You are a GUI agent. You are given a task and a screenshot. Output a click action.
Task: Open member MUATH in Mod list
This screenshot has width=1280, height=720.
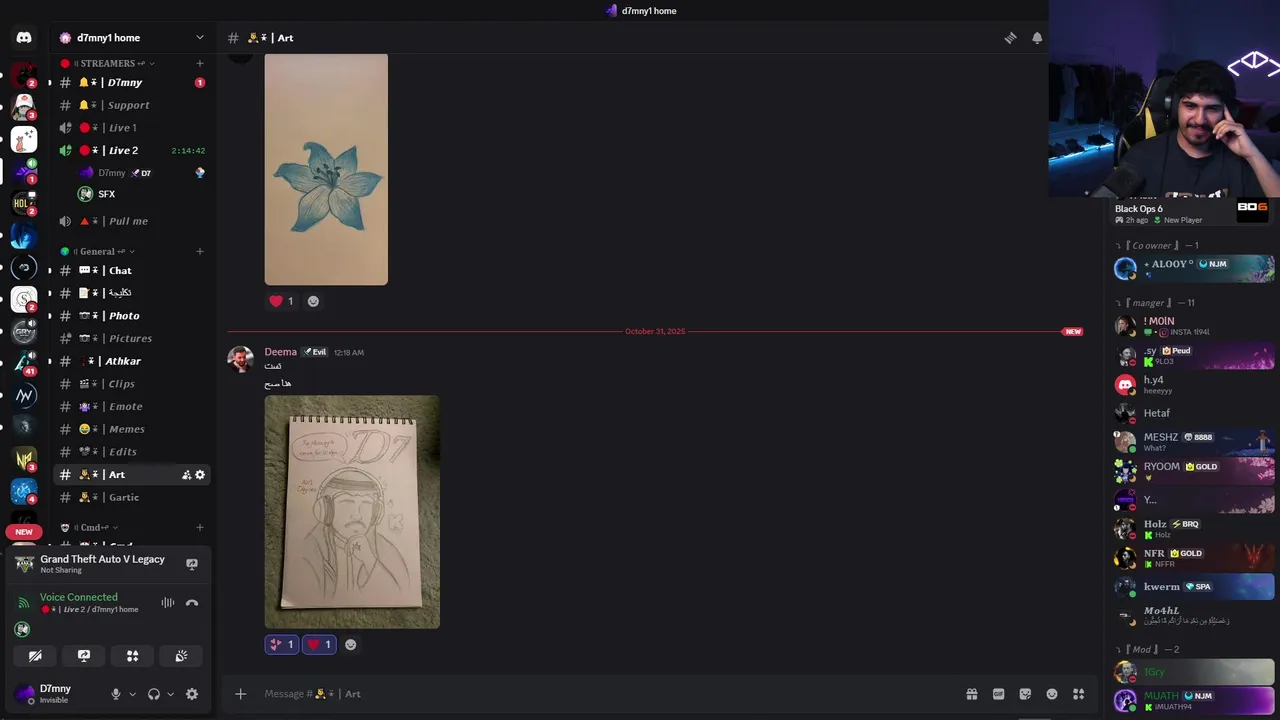pyautogui.click(x=1194, y=700)
